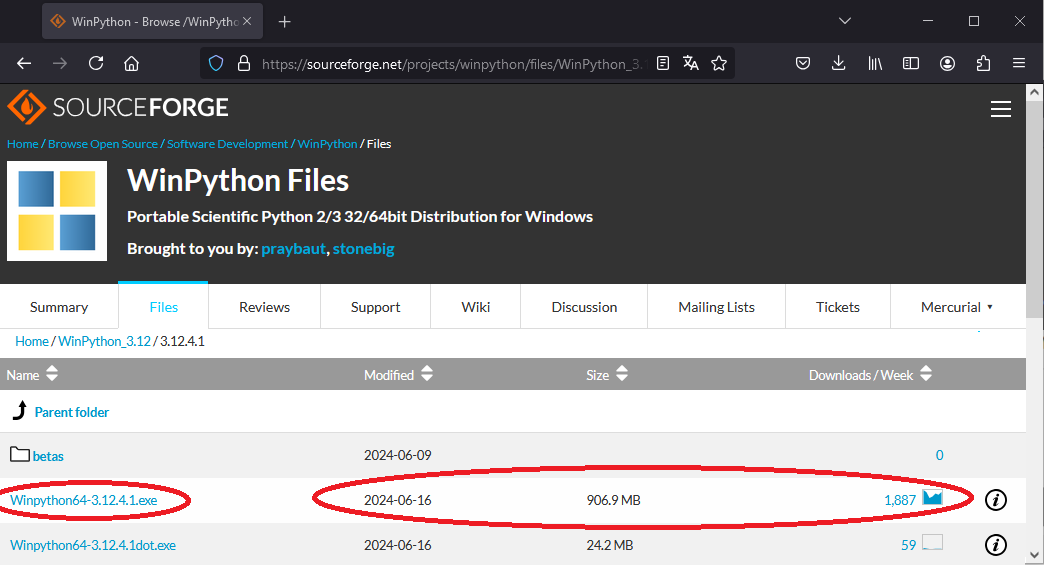Viewport: 1044px width, 565px height.
Task: Click scrollbar down arrow
Action: (1034, 555)
